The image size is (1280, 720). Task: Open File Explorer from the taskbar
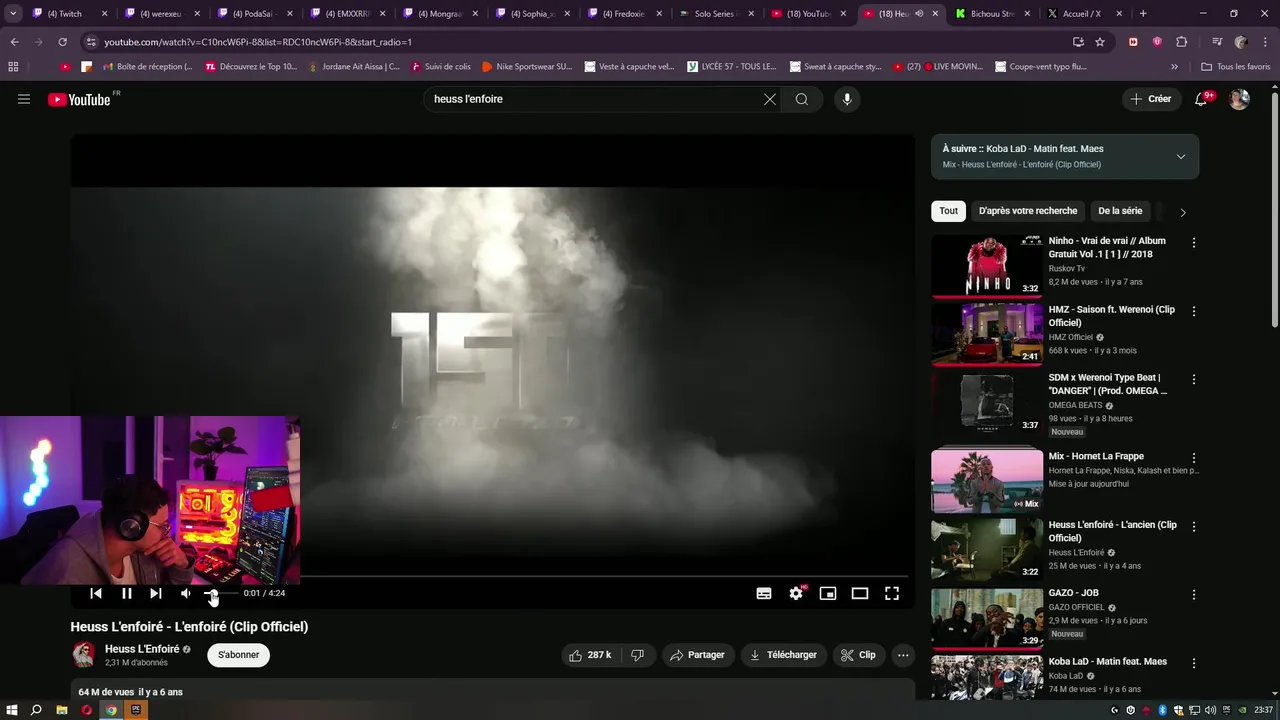click(62, 710)
